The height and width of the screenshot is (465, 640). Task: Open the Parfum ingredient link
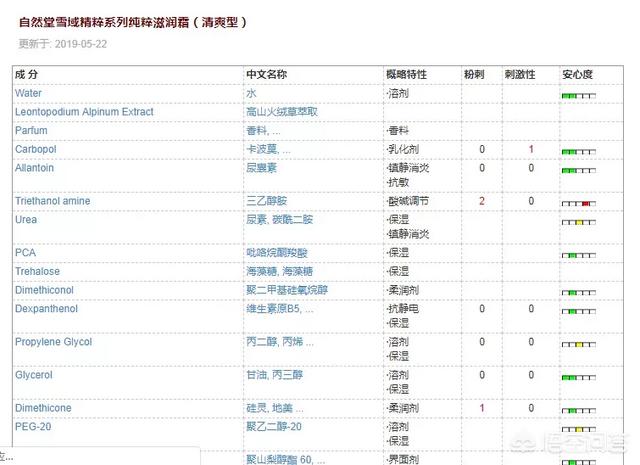point(31,131)
